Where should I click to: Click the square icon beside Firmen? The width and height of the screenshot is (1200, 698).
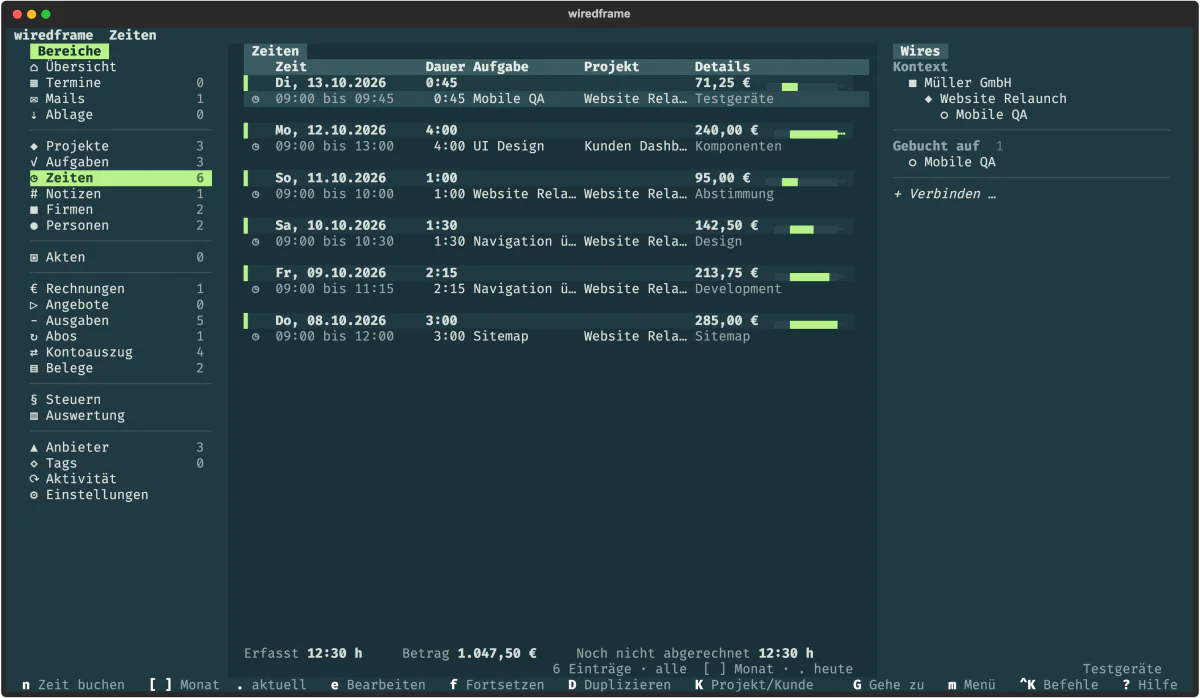[x=34, y=210]
